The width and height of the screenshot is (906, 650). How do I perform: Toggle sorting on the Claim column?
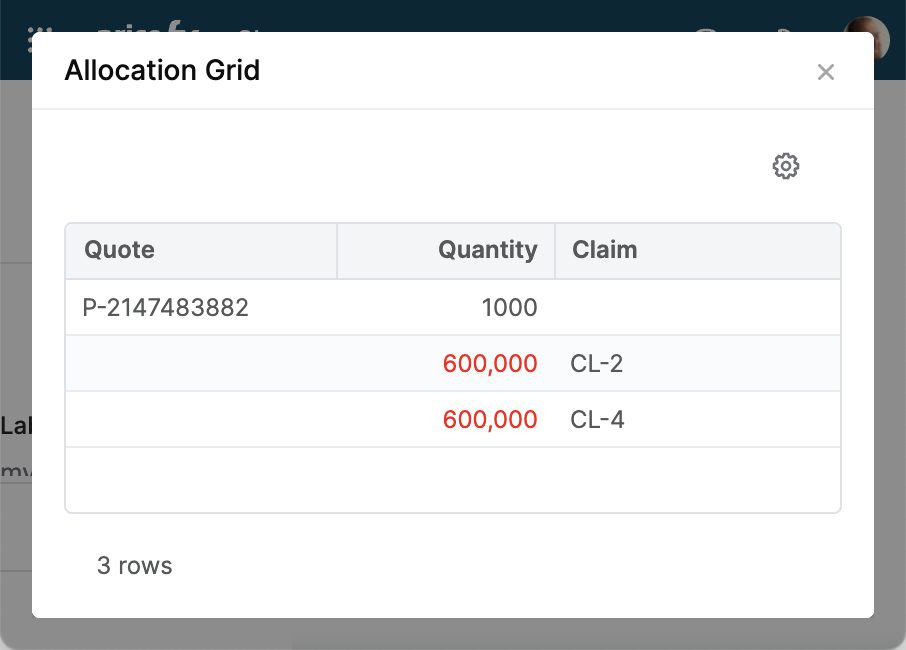(604, 250)
